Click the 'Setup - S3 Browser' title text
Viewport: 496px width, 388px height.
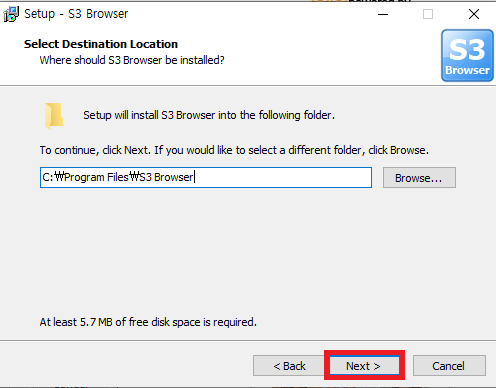point(76,14)
